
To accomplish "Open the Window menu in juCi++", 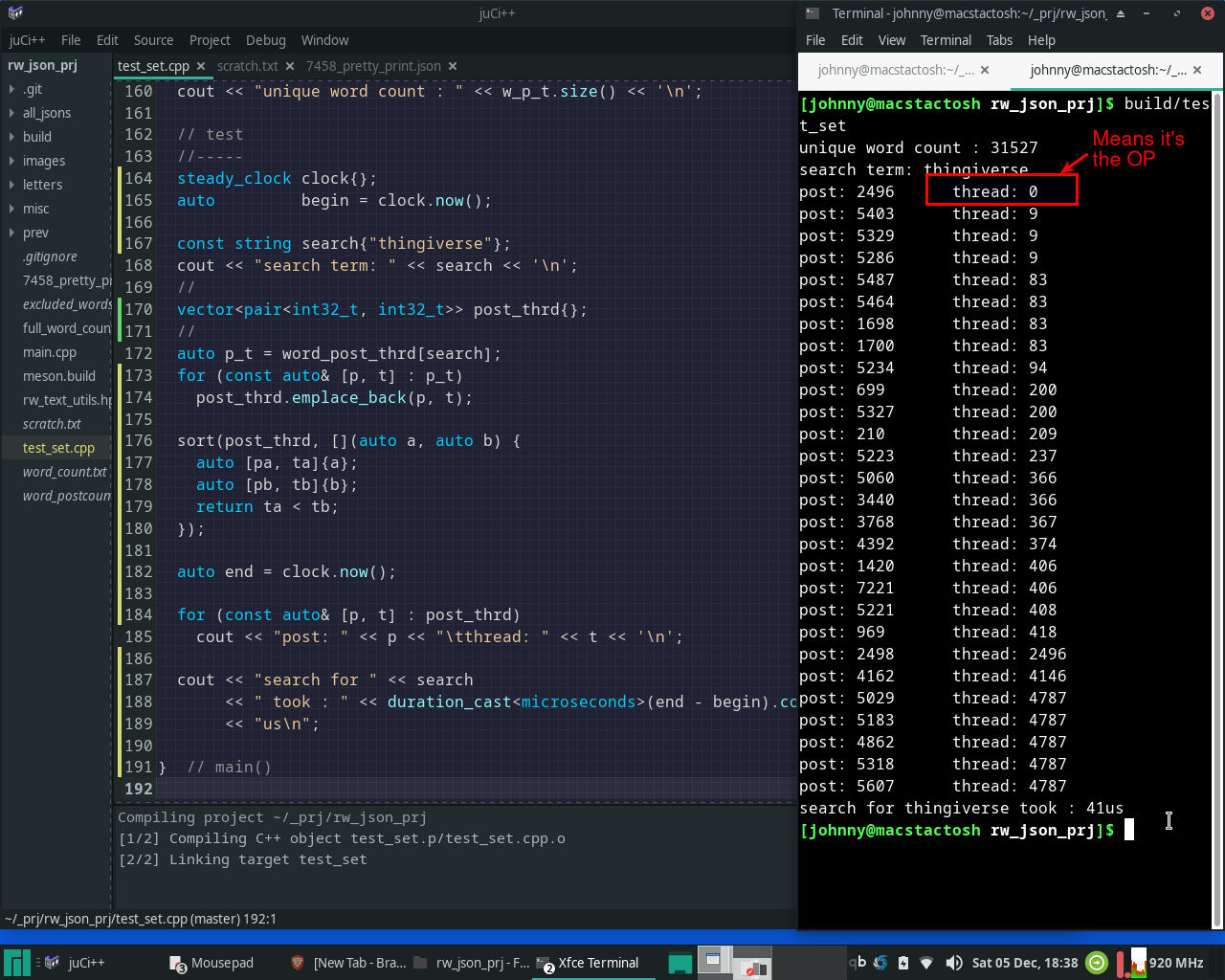I will point(324,40).
